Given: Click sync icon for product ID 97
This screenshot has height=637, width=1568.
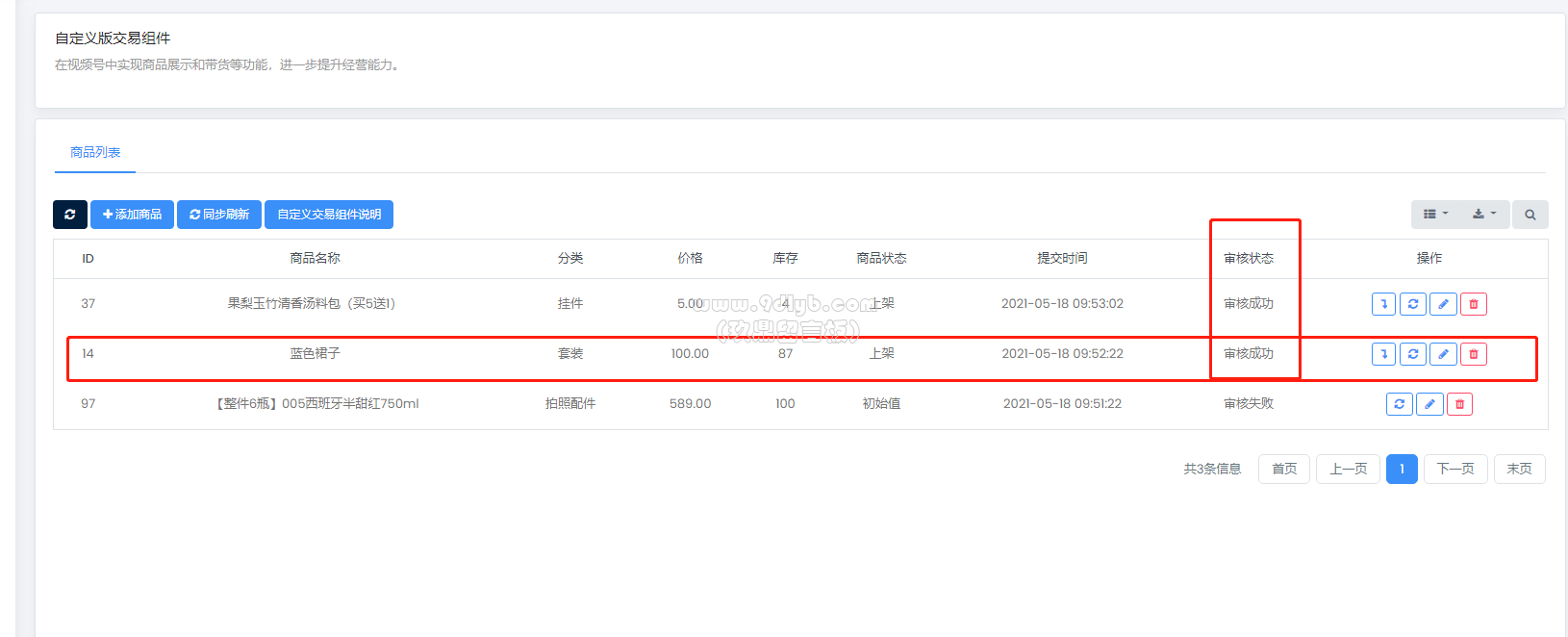Looking at the screenshot, I should pyautogui.click(x=1400, y=404).
